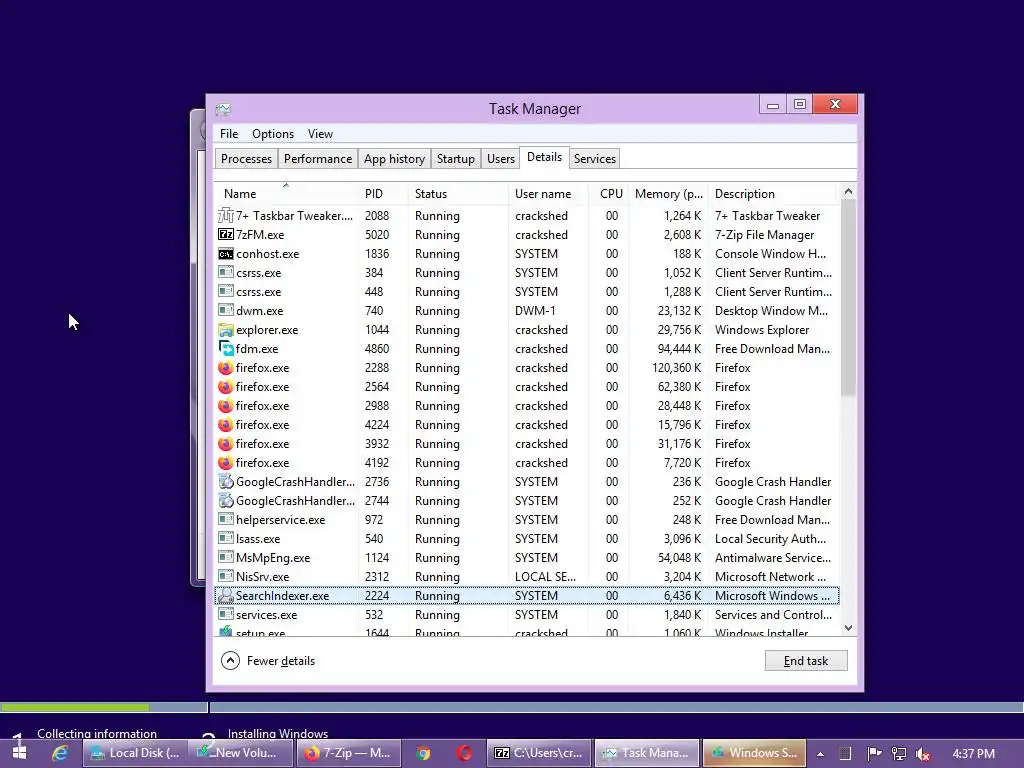This screenshot has width=1024, height=768.
Task: Switch to New Volume taskbar window
Action: (240, 753)
